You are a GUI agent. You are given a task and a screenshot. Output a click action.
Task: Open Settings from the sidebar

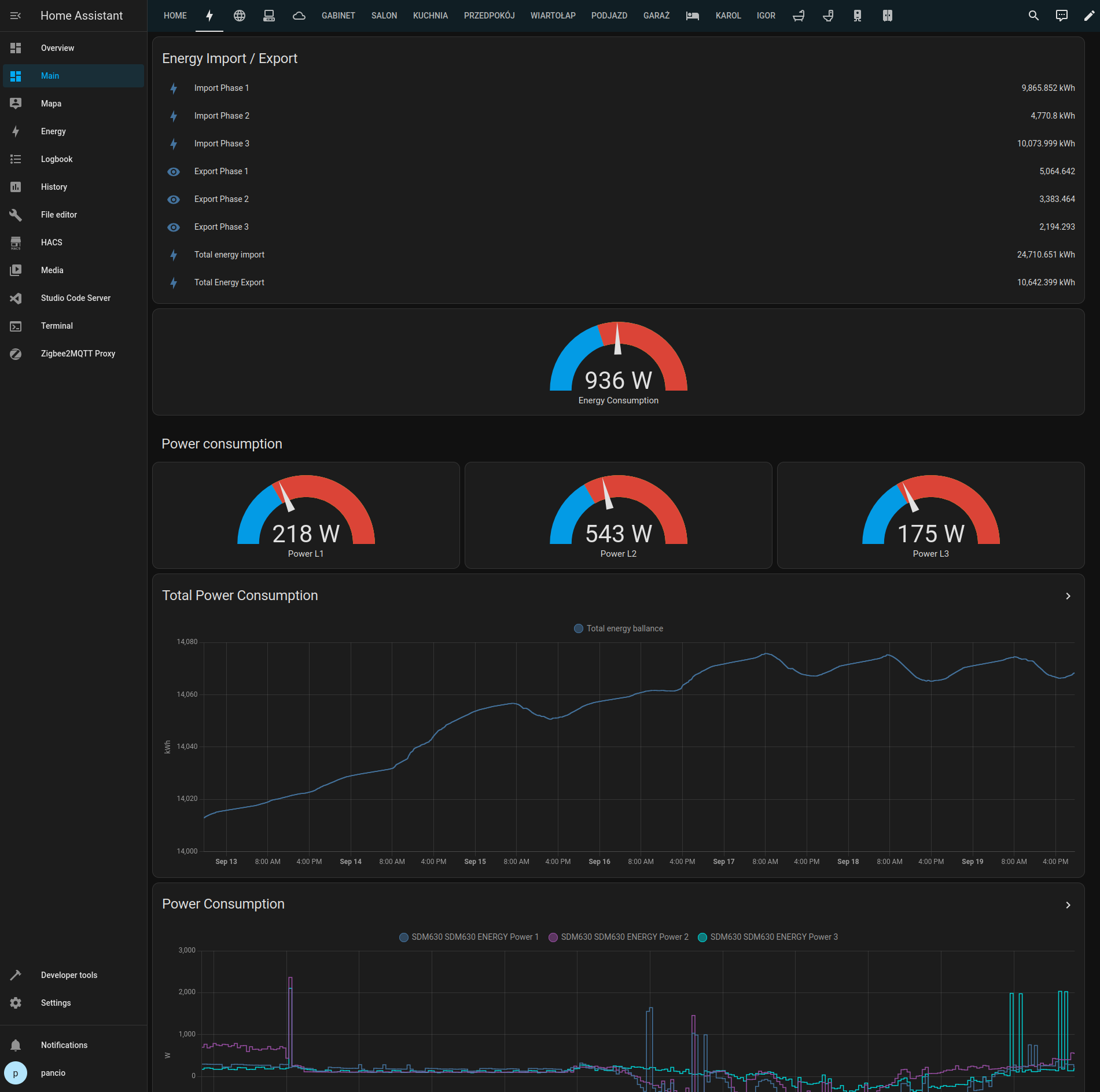pos(56,1002)
